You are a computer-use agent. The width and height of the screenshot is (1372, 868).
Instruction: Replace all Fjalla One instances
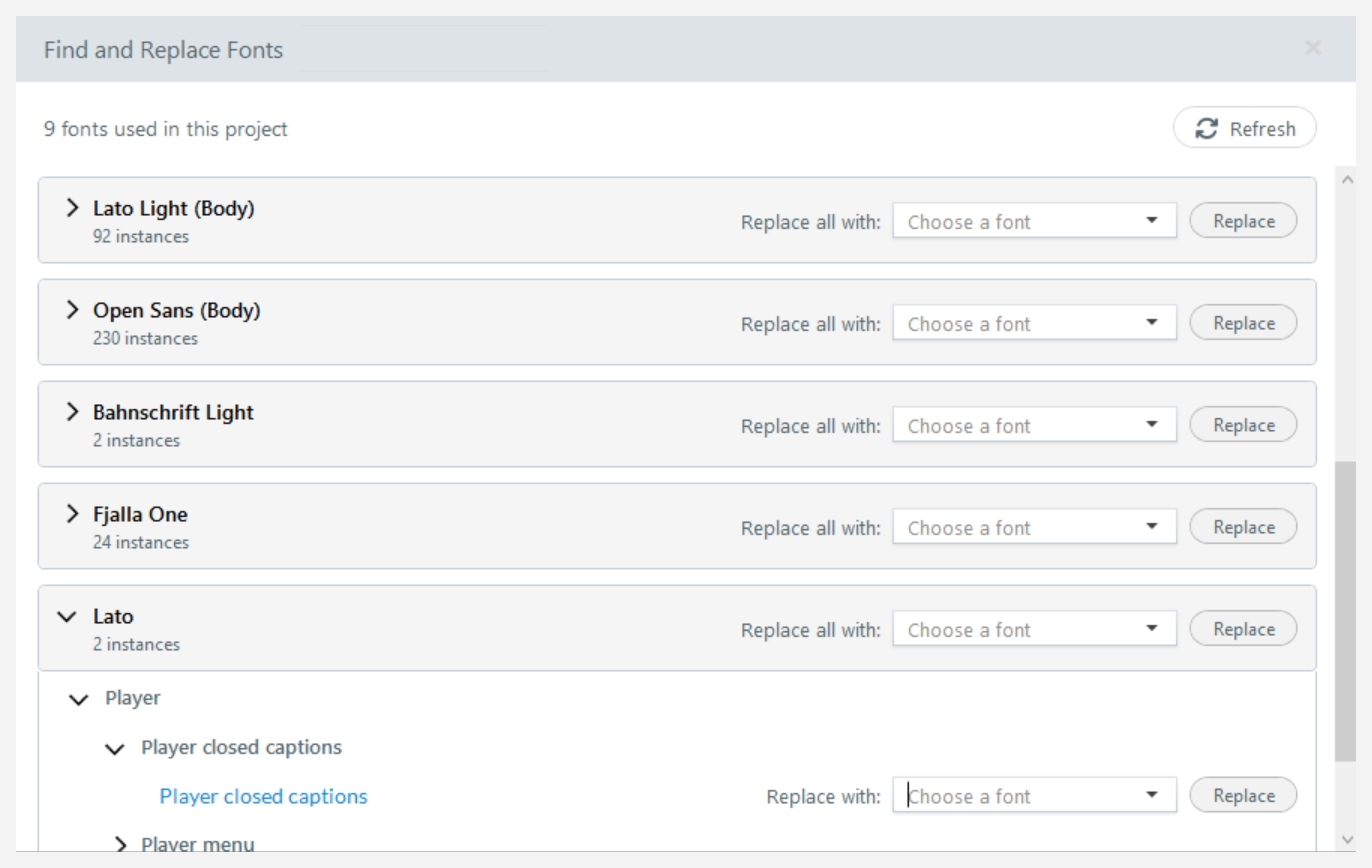click(x=1243, y=527)
